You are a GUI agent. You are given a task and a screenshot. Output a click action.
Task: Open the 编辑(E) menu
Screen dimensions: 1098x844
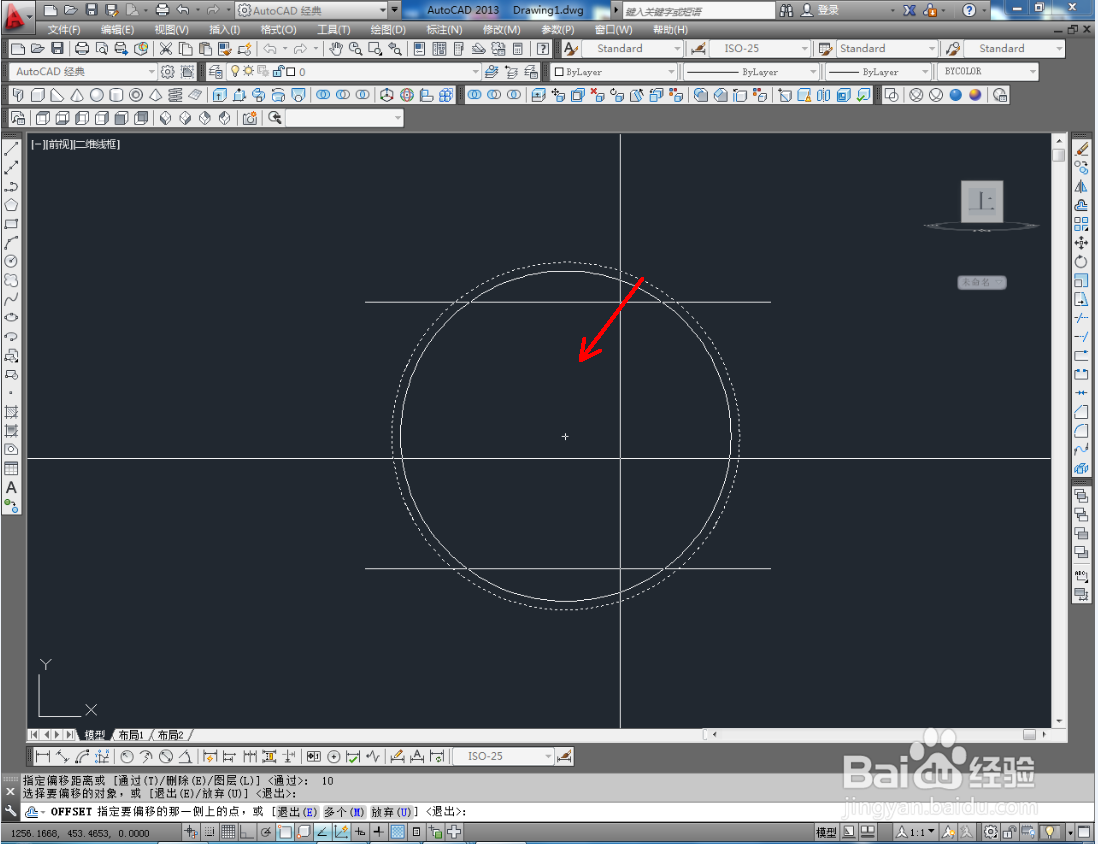point(117,29)
